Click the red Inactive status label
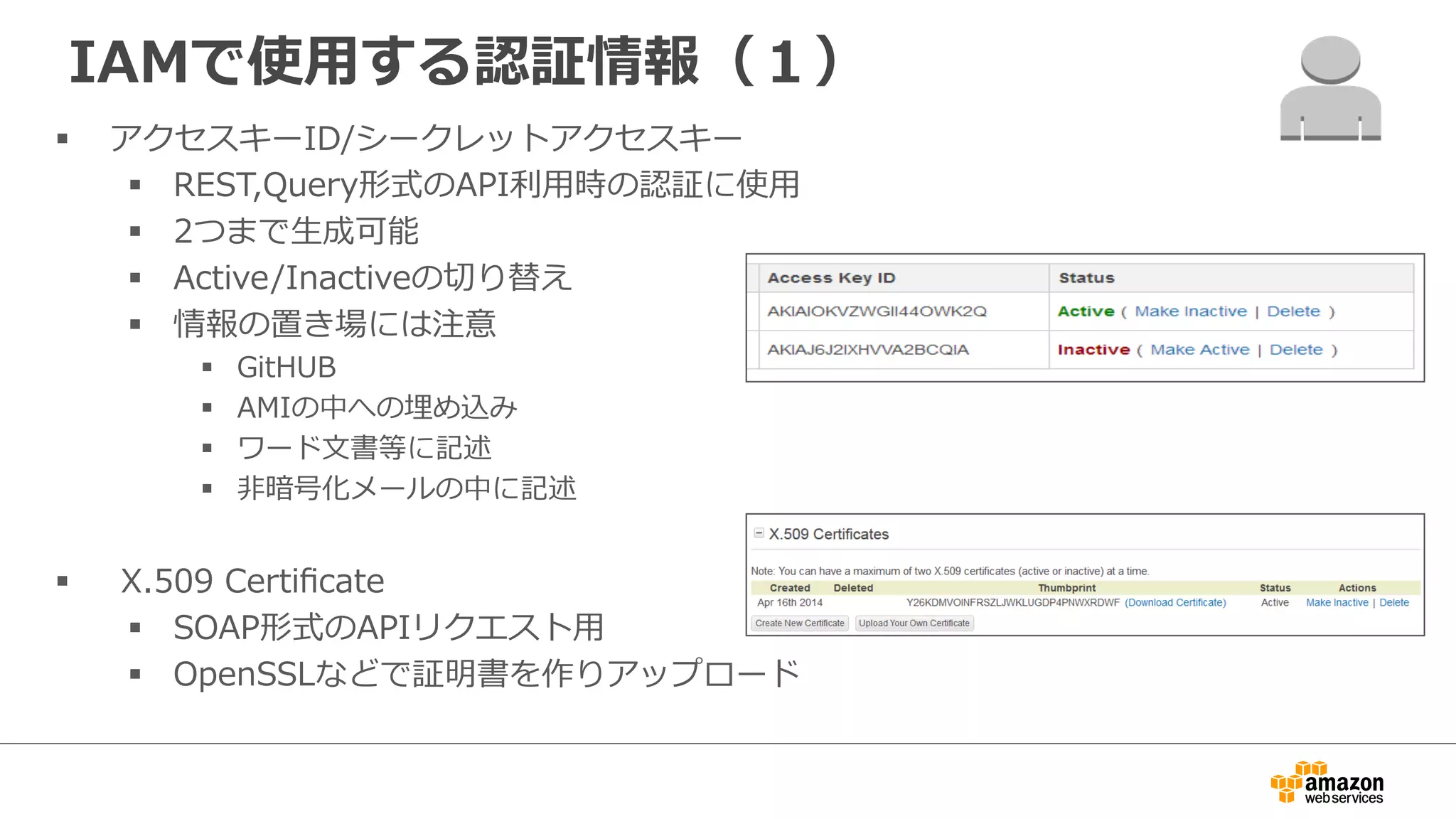Image resolution: width=1456 pixels, height=819 pixels. coord(1093,350)
